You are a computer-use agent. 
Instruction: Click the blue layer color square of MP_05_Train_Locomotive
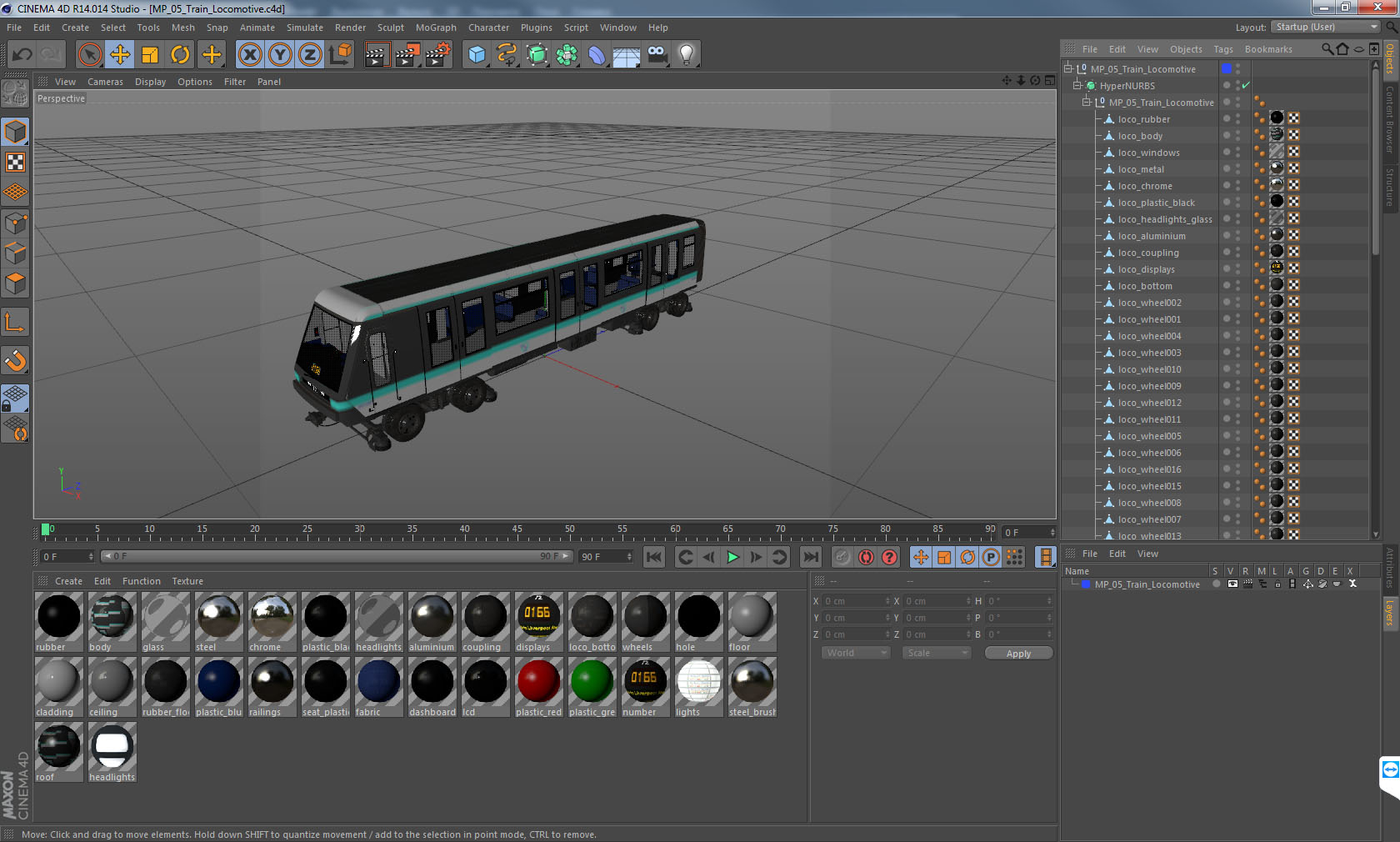point(1225,69)
